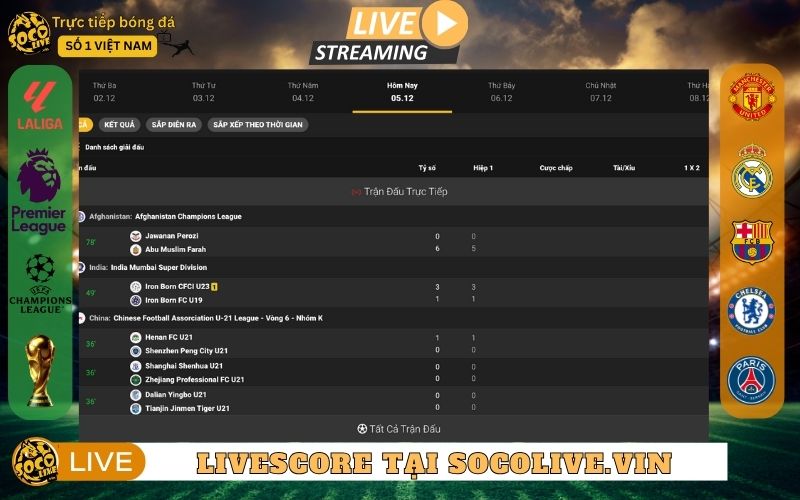800x500 pixels.
Task: Click the LaLiga logo in the left sidebar
Action: tap(39, 106)
